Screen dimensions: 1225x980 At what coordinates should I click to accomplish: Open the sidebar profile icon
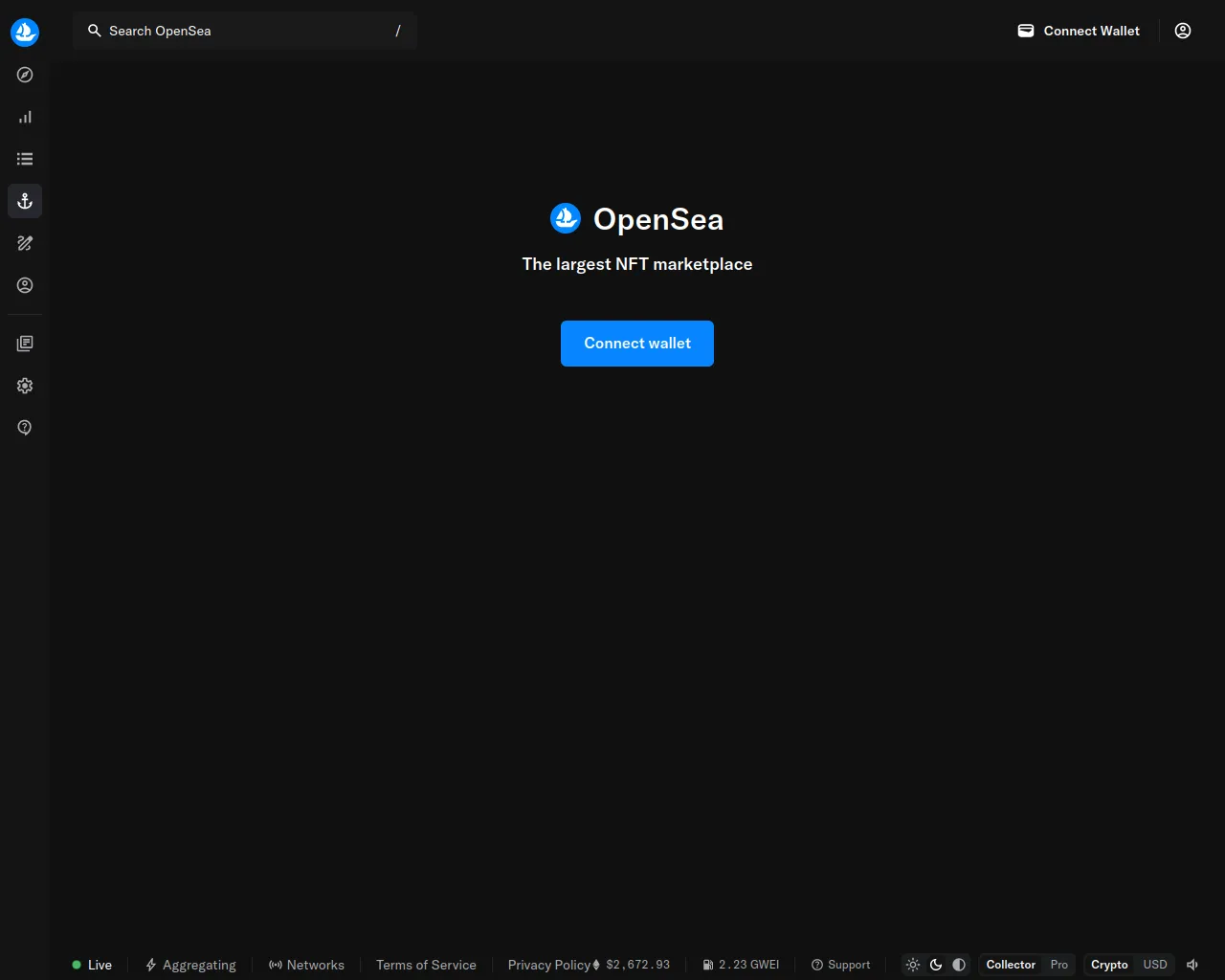pos(25,285)
